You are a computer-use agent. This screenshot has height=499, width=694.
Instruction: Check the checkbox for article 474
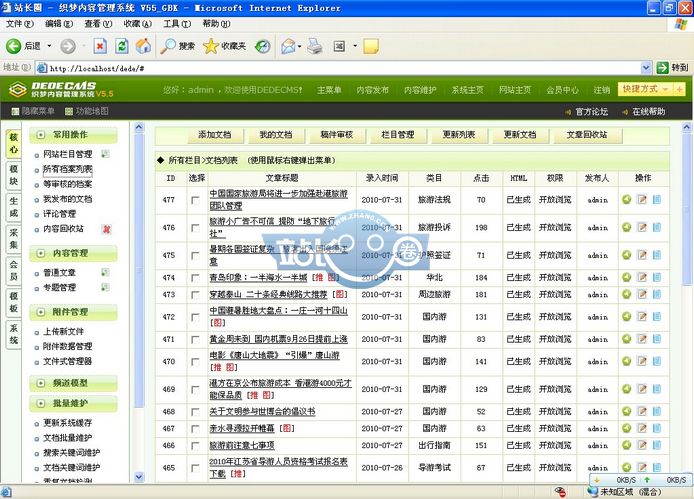(x=195, y=278)
